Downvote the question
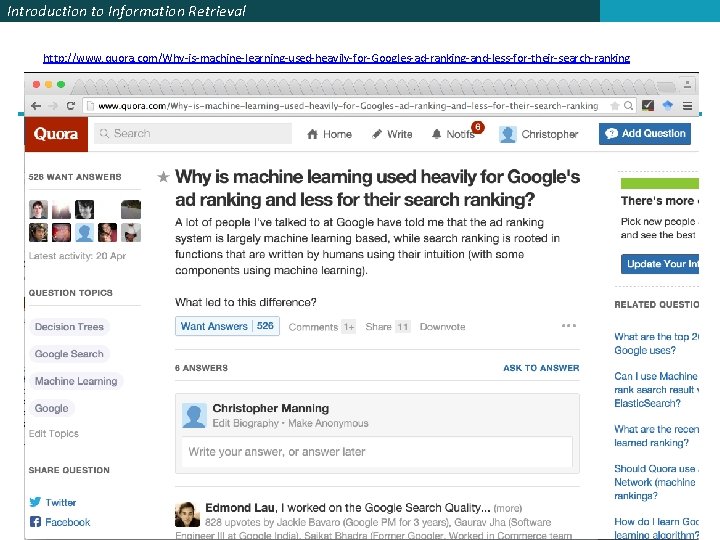The width and height of the screenshot is (720, 540). [x=442, y=327]
